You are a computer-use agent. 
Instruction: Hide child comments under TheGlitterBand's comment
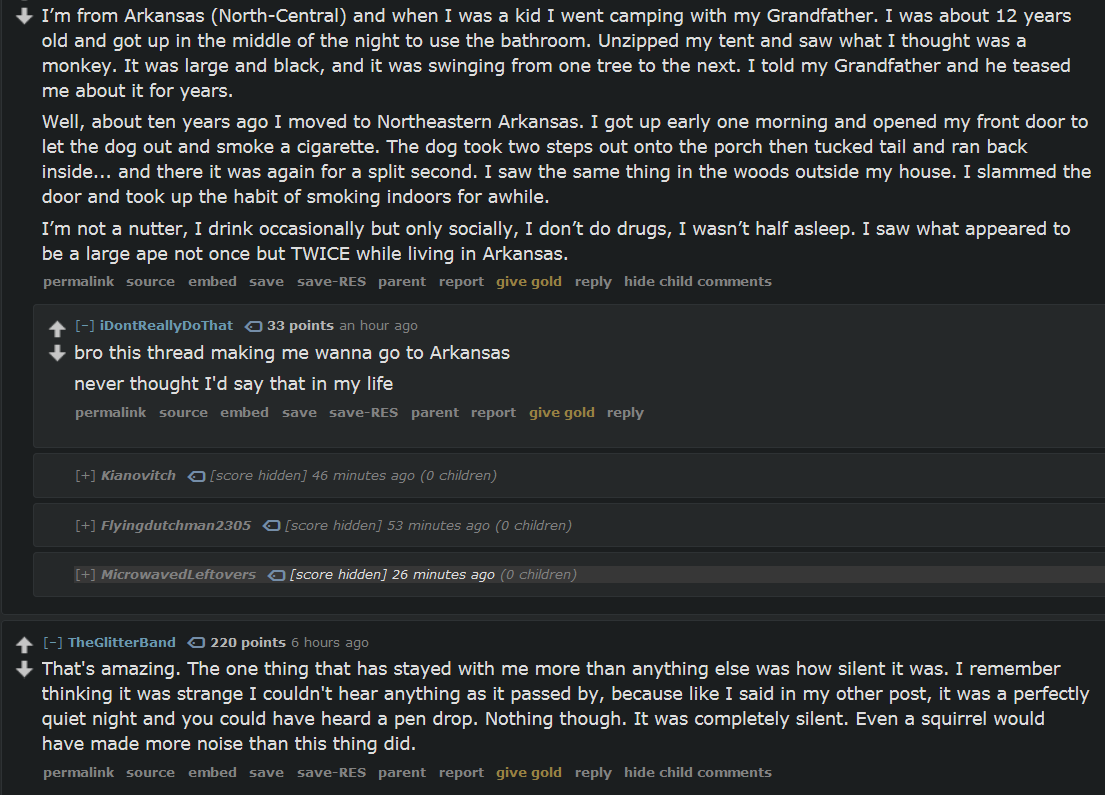tap(697, 773)
